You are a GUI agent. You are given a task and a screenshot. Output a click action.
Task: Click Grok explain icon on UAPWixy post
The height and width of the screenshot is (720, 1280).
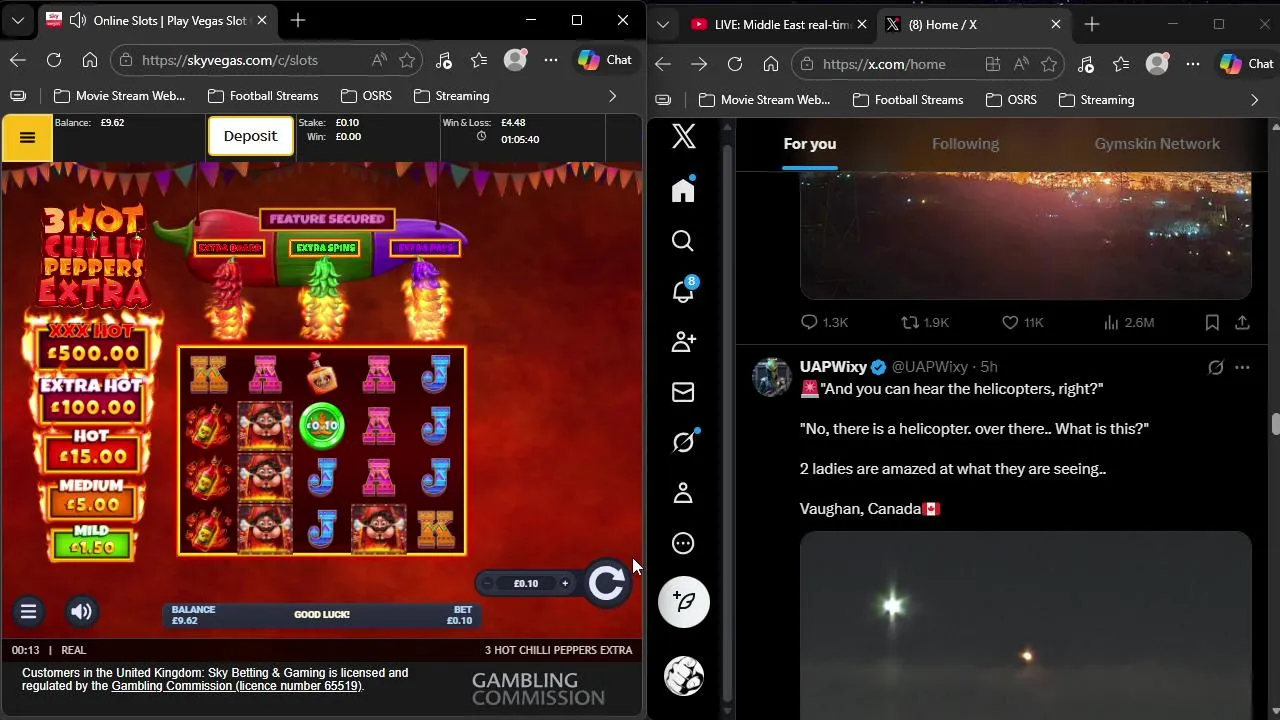(x=1215, y=367)
